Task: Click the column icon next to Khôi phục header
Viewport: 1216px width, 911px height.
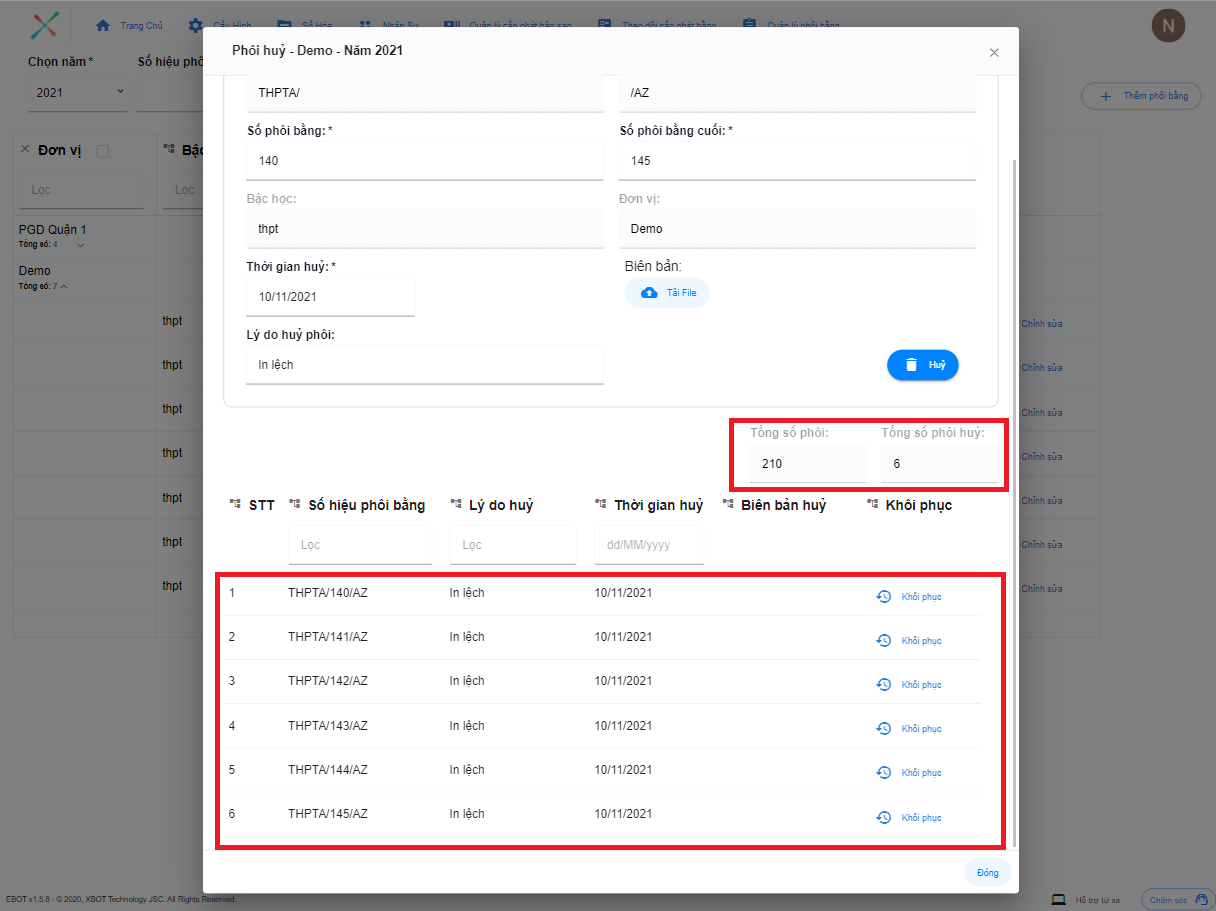Action: tap(872, 505)
